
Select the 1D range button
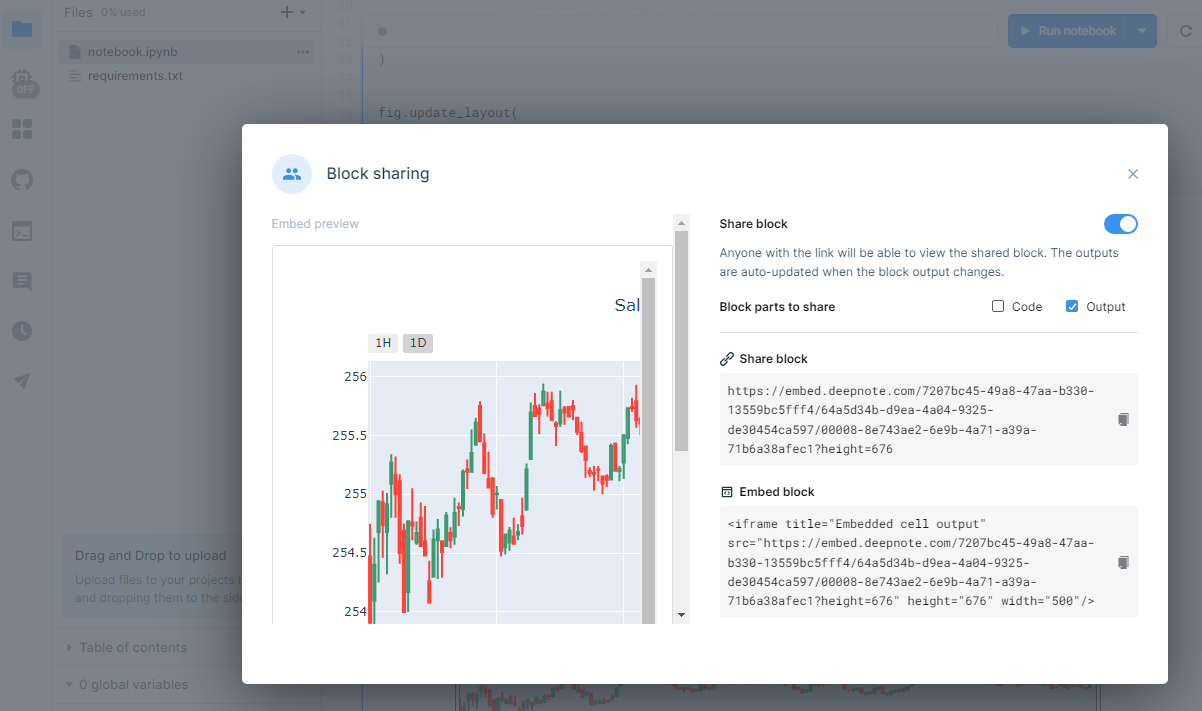pos(418,343)
